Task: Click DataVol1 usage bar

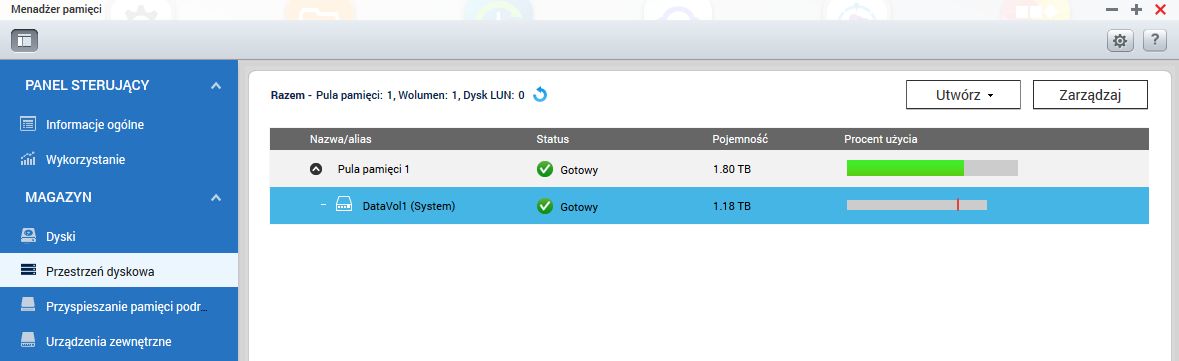Action: [x=917, y=205]
